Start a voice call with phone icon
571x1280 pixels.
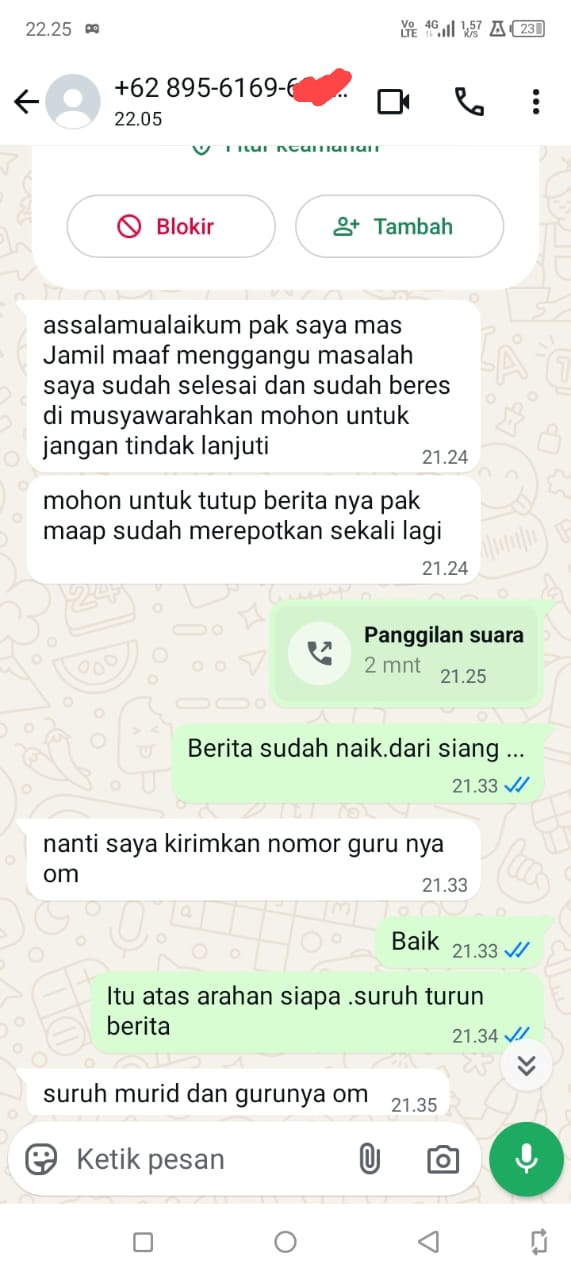(469, 102)
